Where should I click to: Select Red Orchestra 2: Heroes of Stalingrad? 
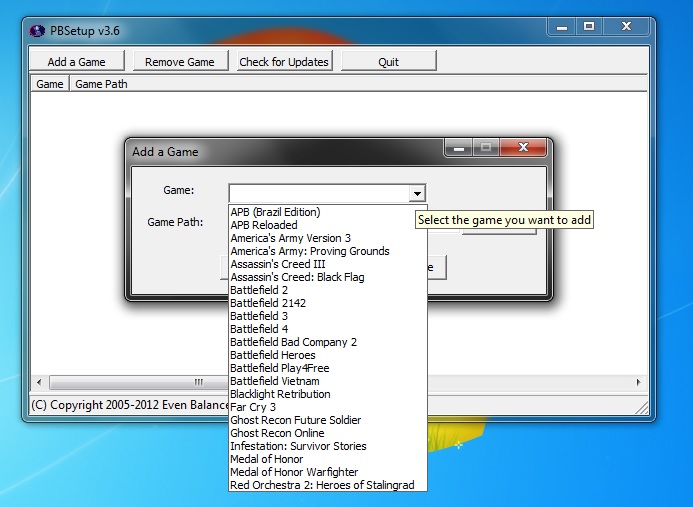pyautogui.click(x=327, y=485)
